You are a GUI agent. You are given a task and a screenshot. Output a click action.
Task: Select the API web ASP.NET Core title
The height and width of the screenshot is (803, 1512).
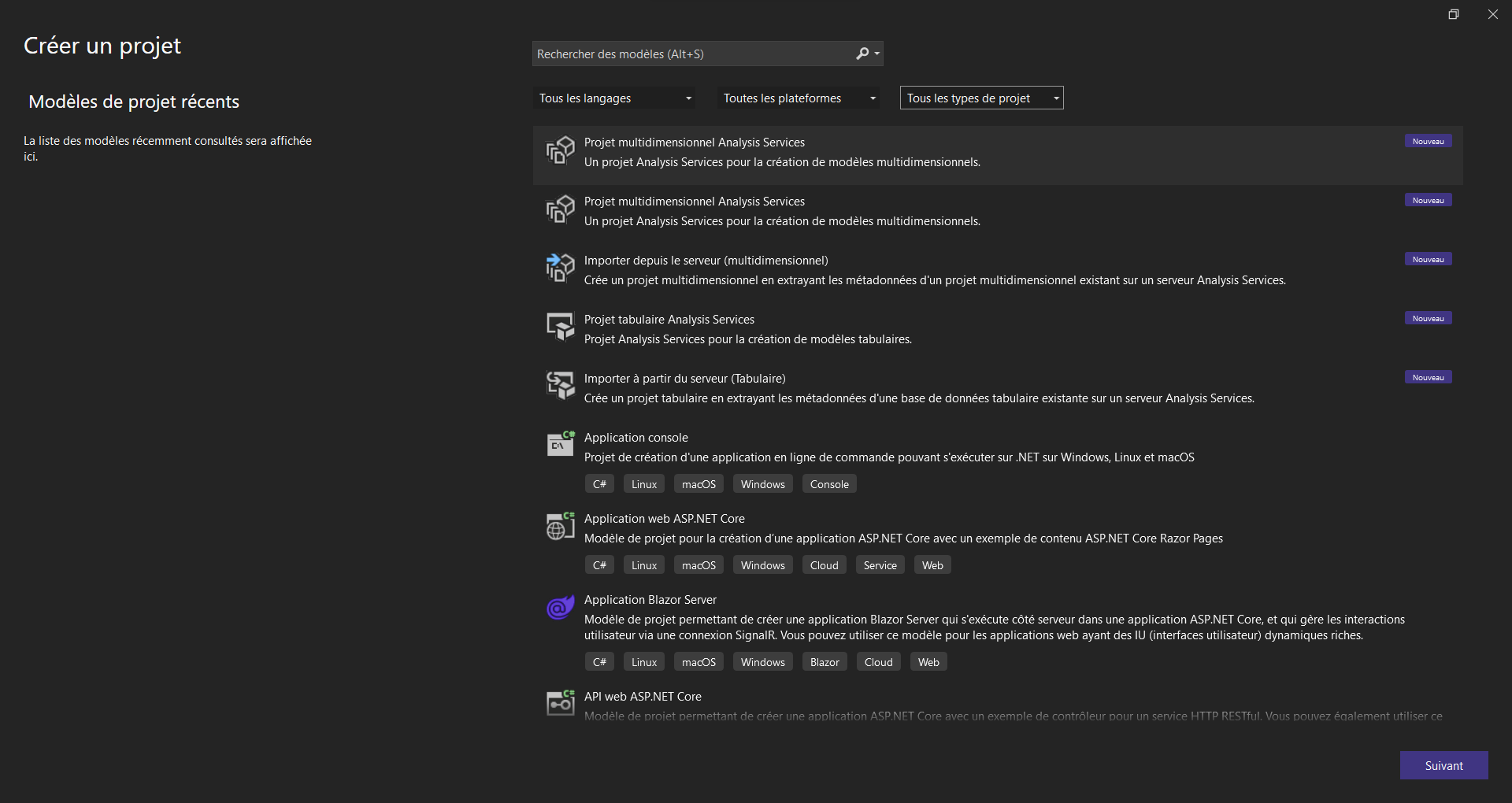[643, 697]
